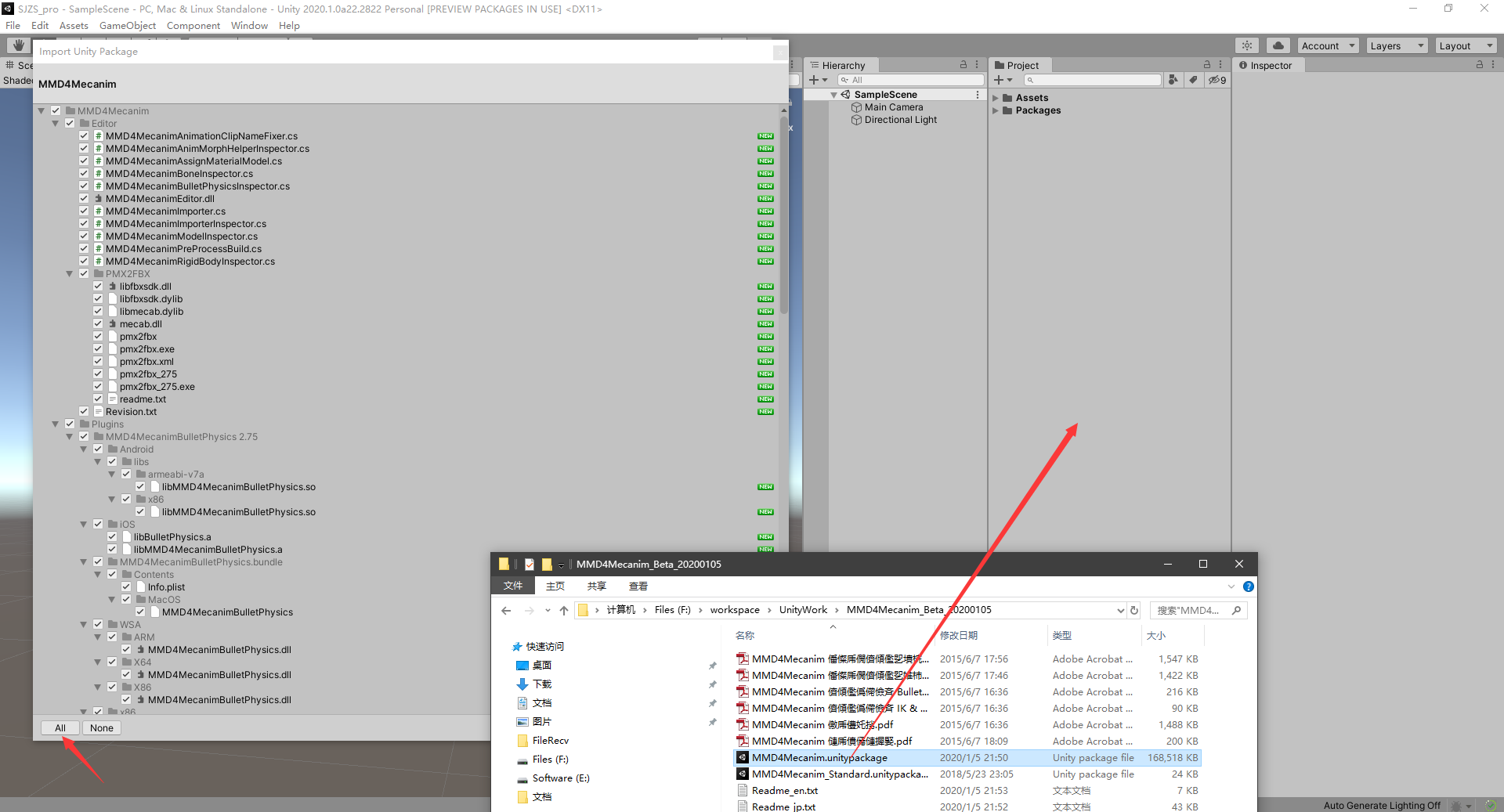Image resolution: width=1504 pixels, height=812 pixels.
Task: Click refresh icon in Explorer address bar
Action: (1133, 610)
